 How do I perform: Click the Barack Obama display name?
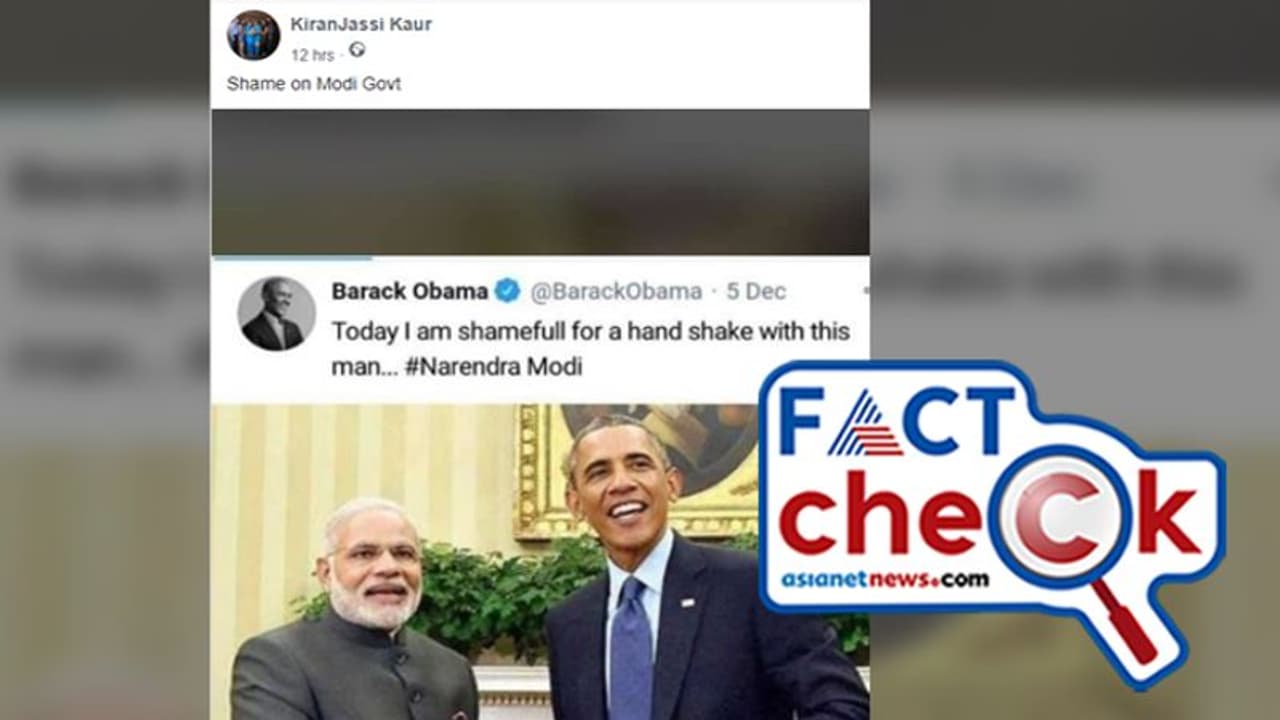[x=410, y=291]
